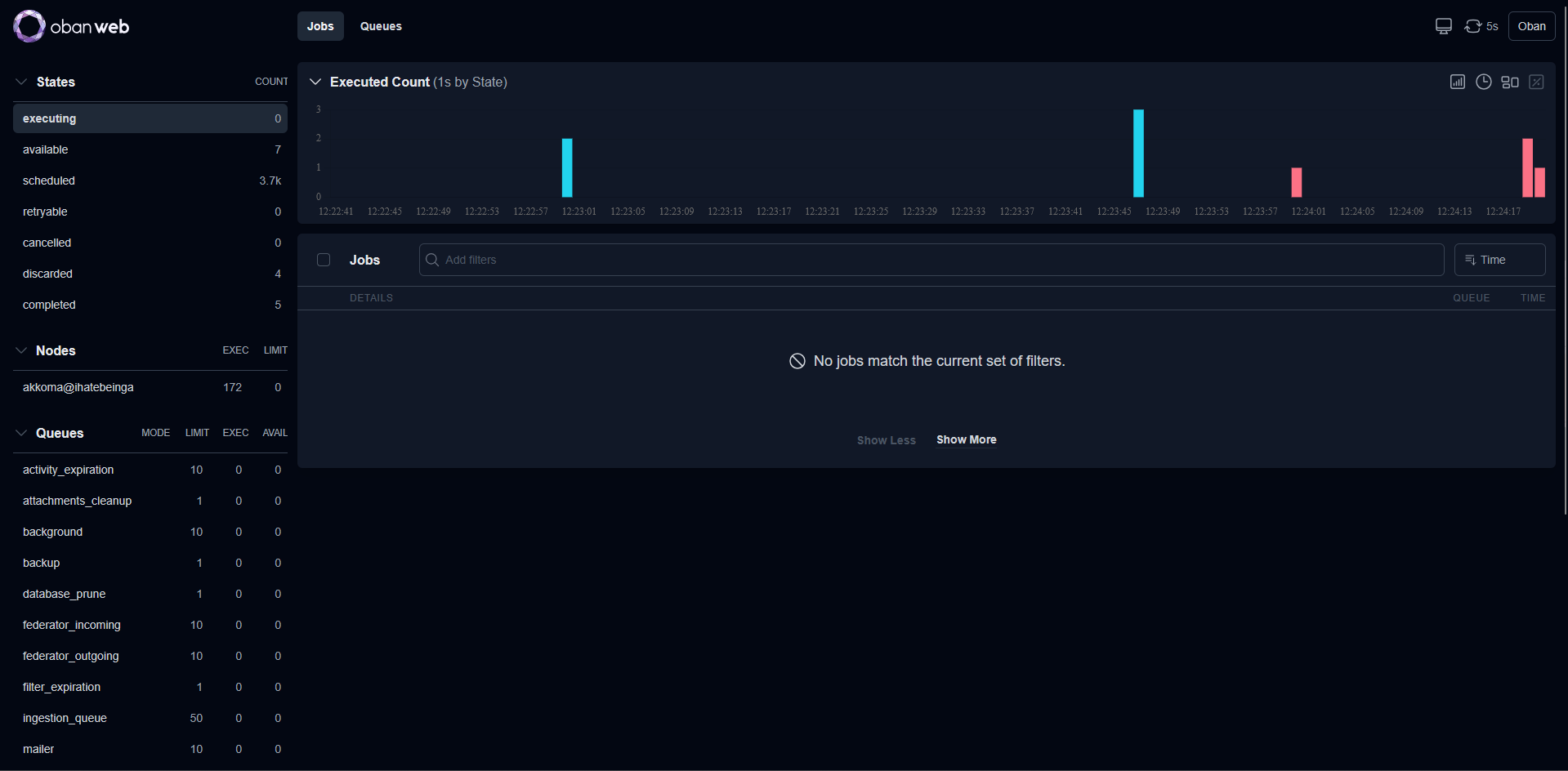Click the Oban Web logo
1568x771 pixels.
click(71, 26)
